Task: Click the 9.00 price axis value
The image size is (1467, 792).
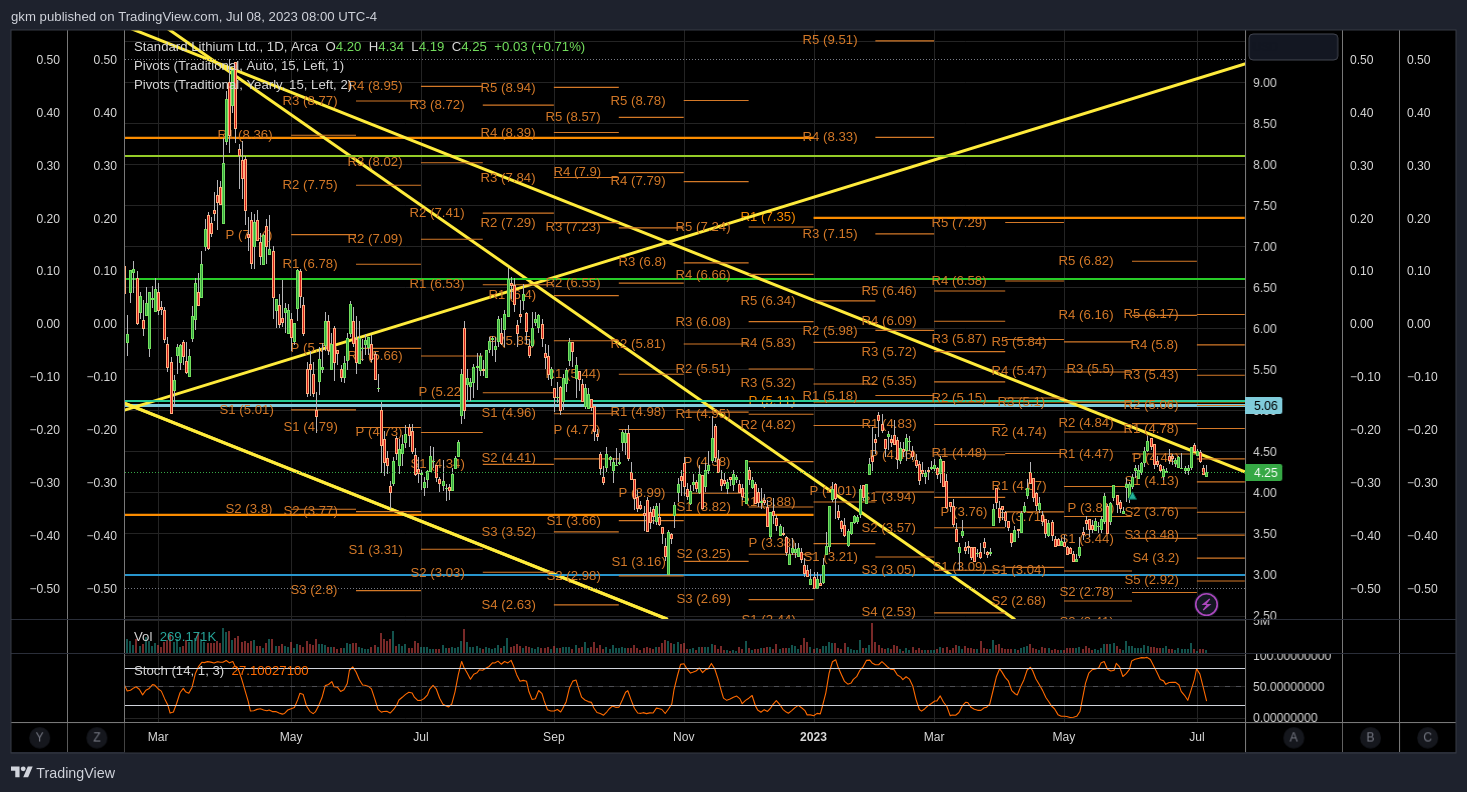Action: [x=1265, y=83]
